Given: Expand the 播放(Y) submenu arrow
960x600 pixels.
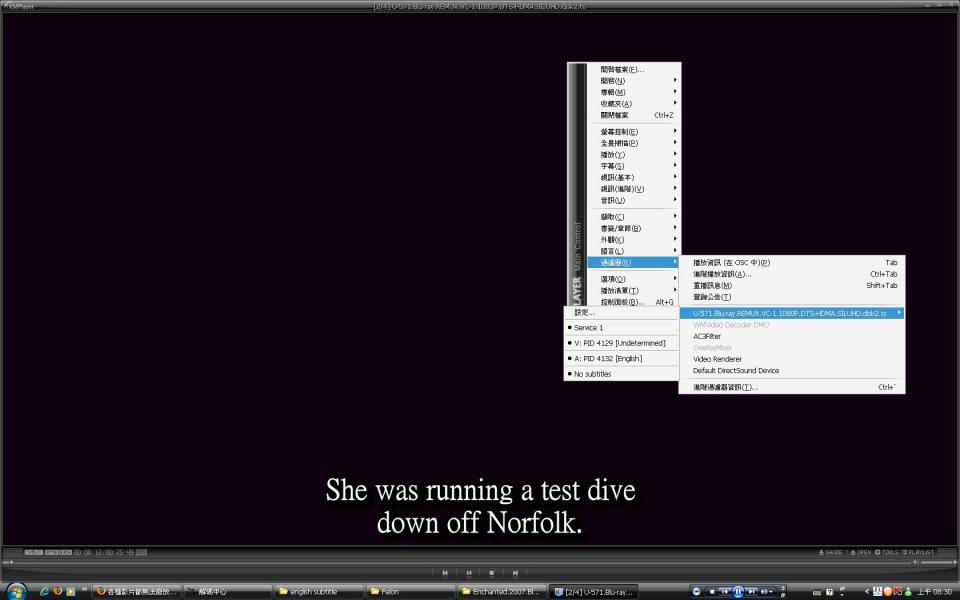Looking at the screenshot, I should tap(675, 154).
